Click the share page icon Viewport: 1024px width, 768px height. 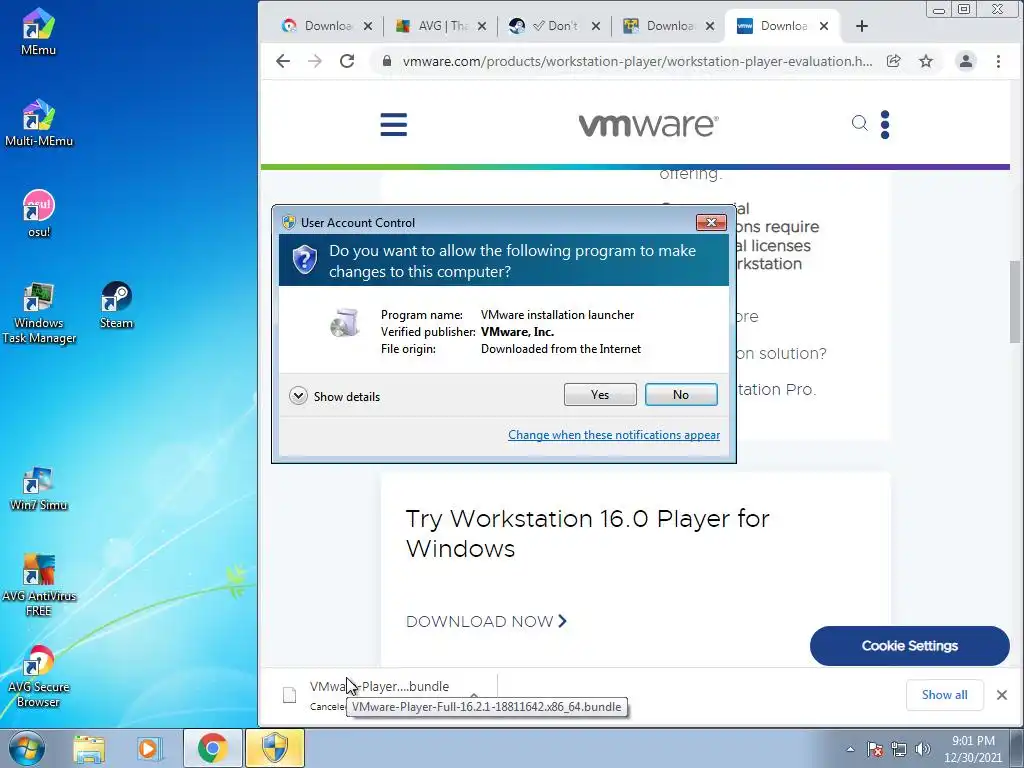coord(893,61)
